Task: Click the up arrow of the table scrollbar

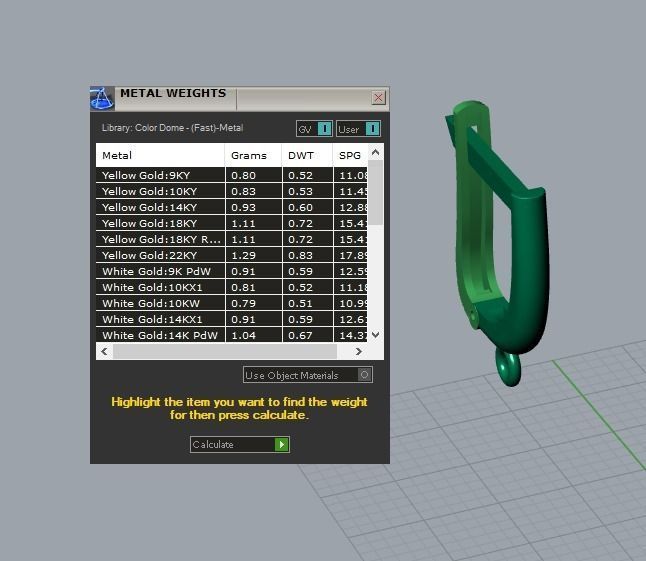Action: pyautogui.click(x=375, y=152)
